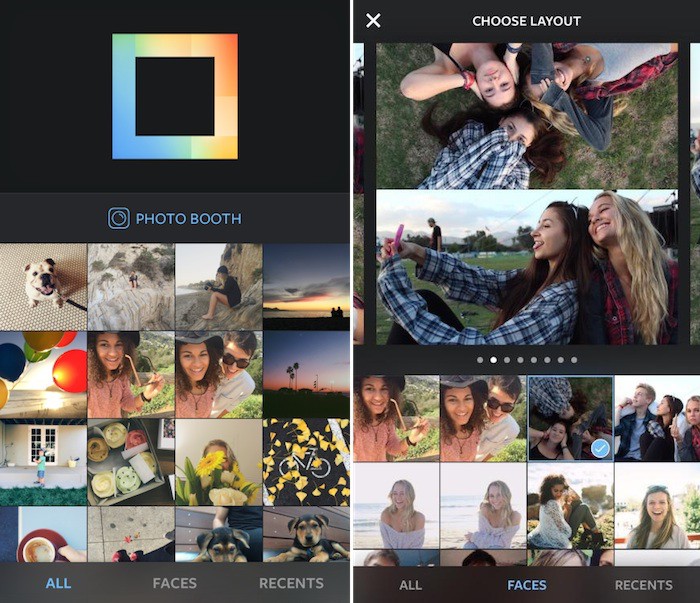
Task: Switch to ALL tab on left screen
Action: (x=58, y=583)
